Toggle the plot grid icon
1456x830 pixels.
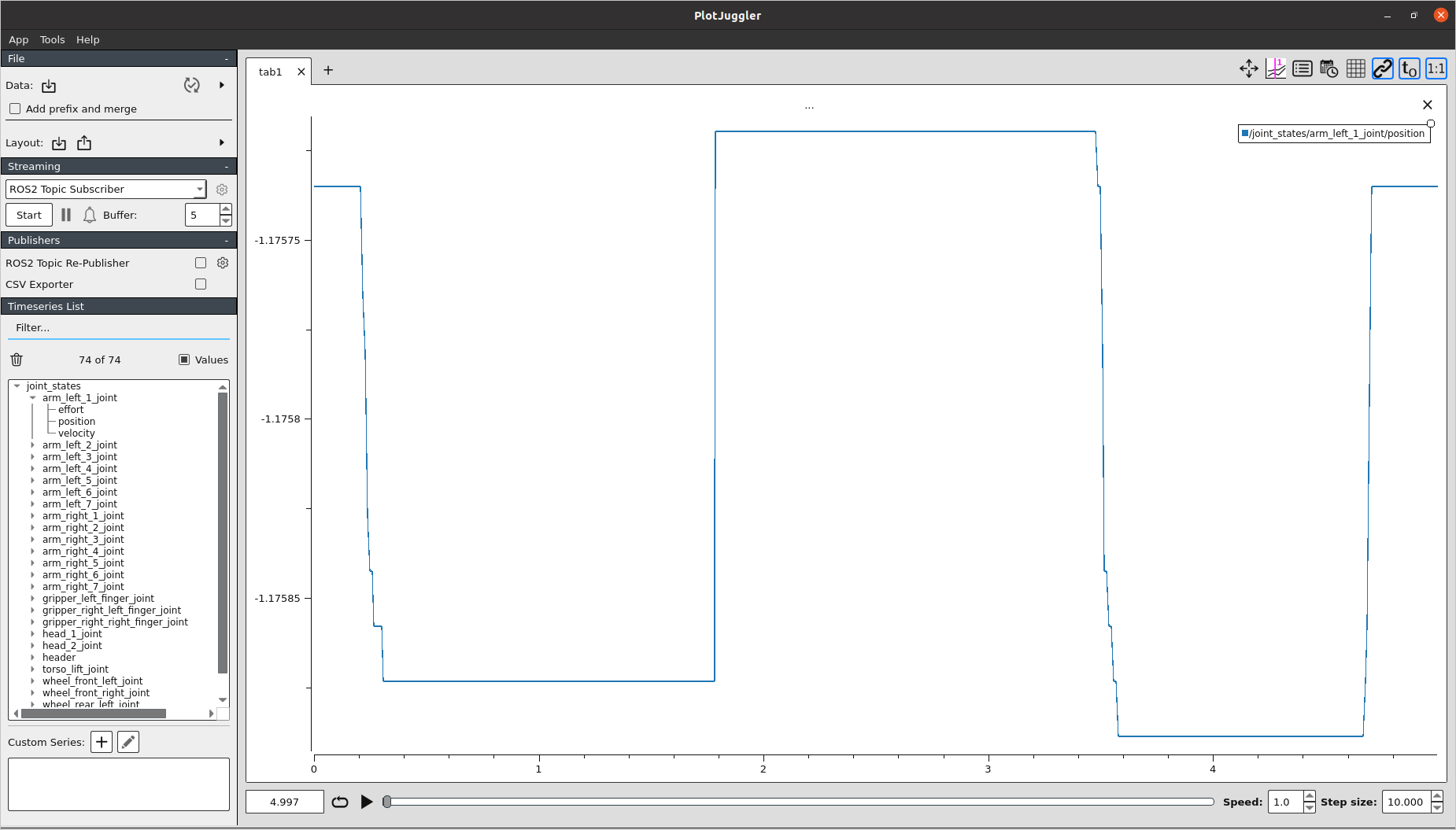[1355, 69]
